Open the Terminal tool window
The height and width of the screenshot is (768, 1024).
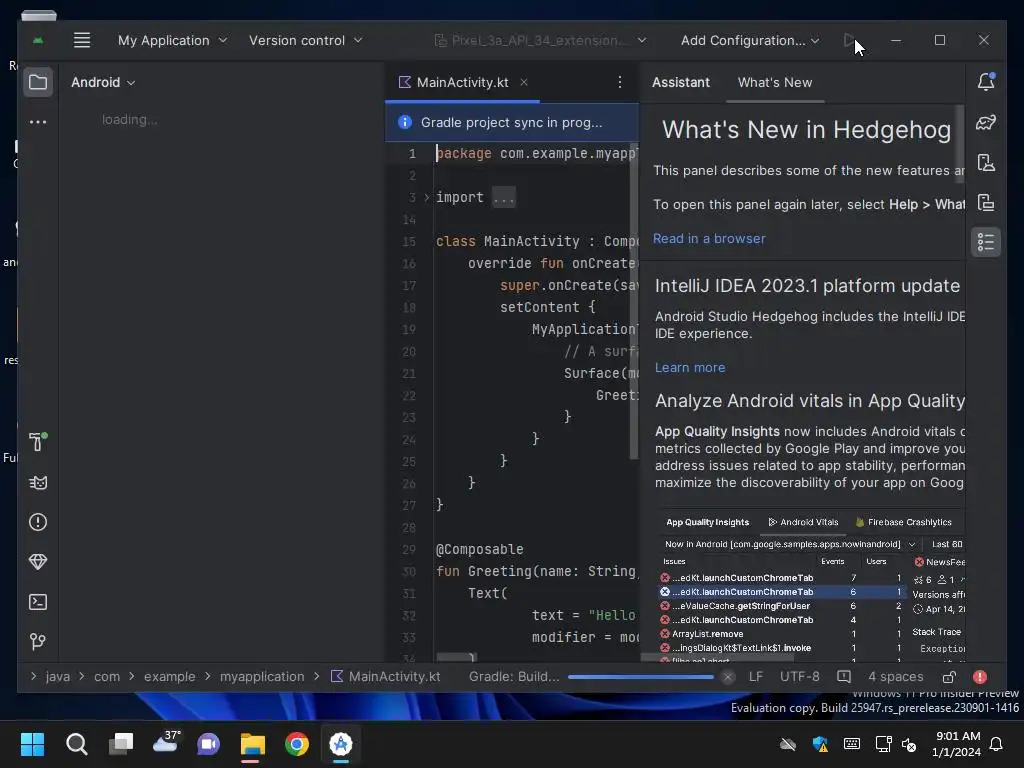[x=38, y=602]
